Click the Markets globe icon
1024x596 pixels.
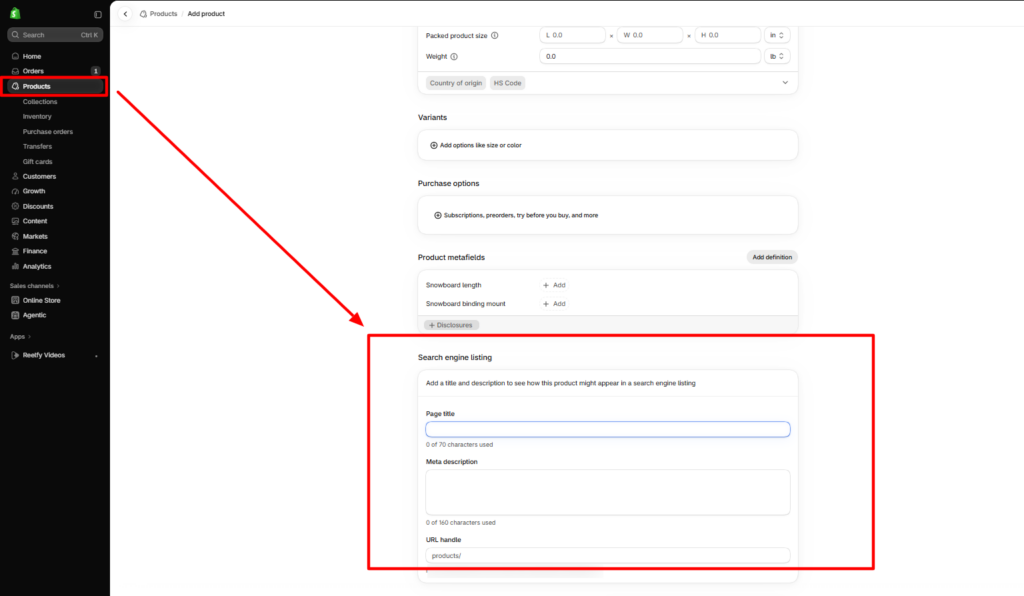(15, 236)
